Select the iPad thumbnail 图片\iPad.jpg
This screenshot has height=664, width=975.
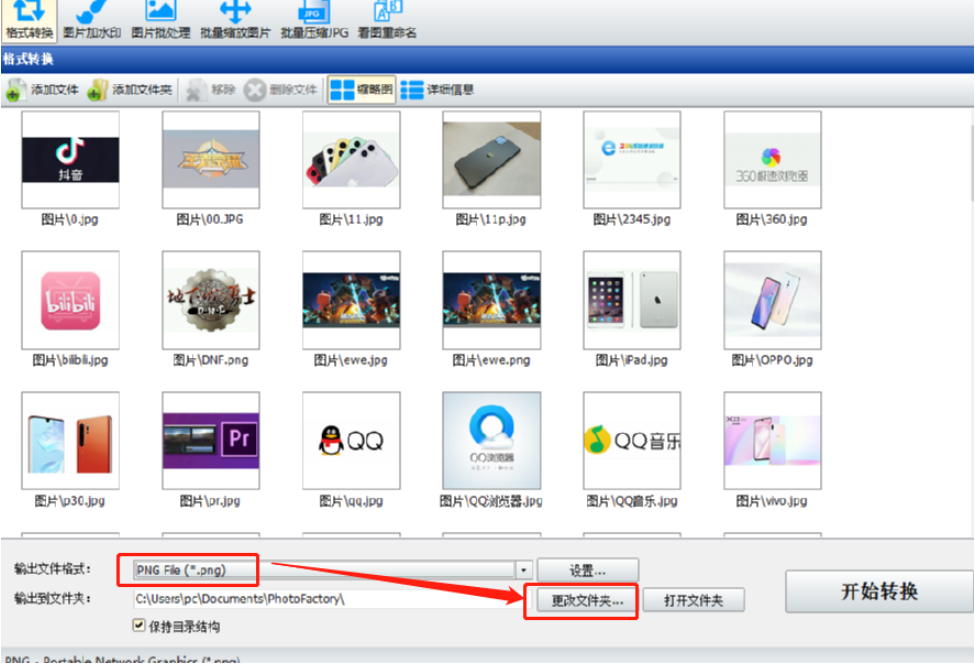pyautogui.click(x=632, y=300)
